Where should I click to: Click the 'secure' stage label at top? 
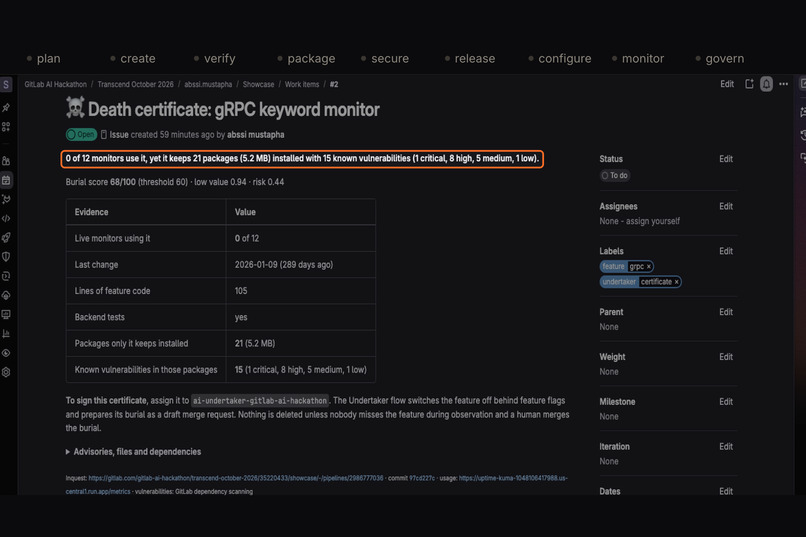390,59
